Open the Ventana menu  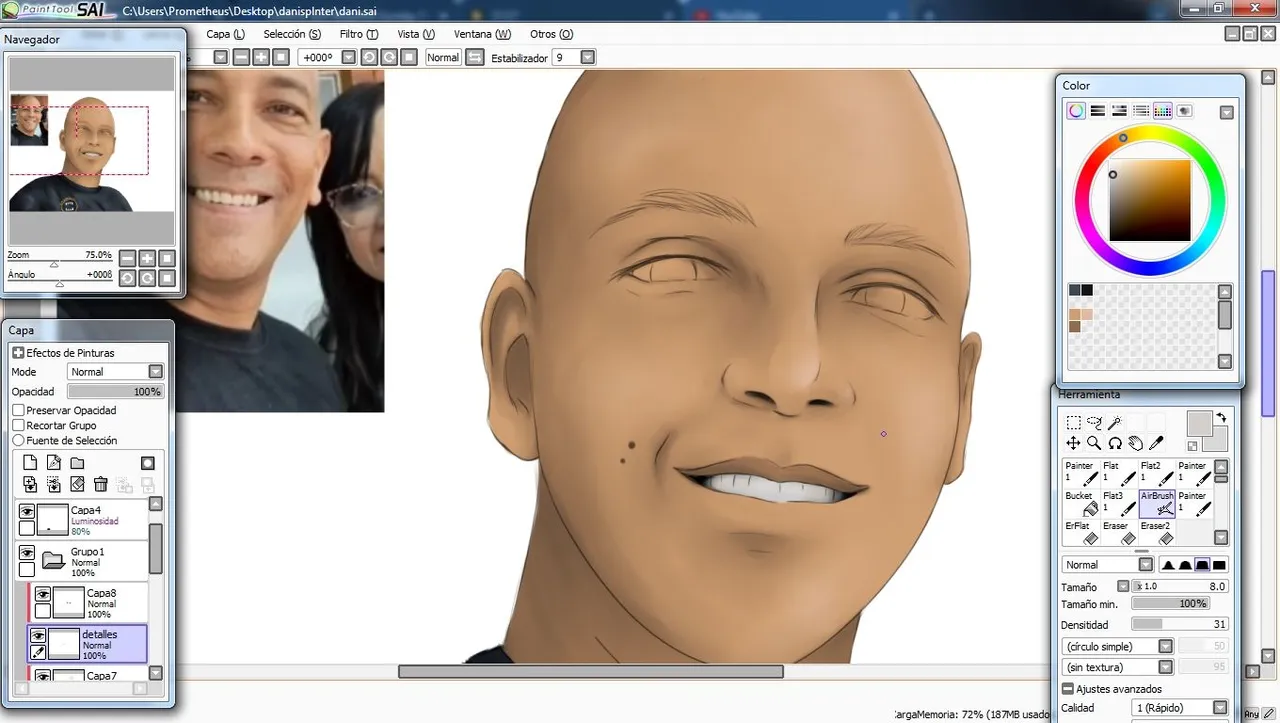coord(482,34)
